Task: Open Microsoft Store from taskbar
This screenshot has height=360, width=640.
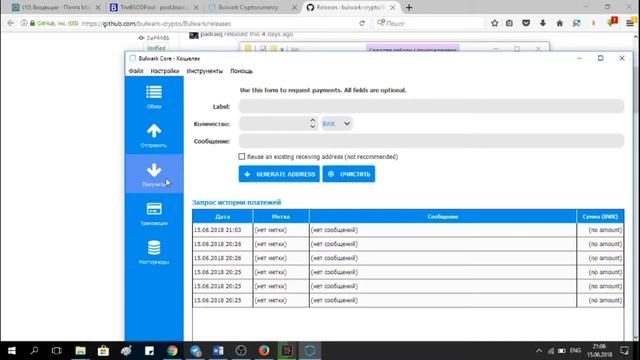Action: [103, 351]
